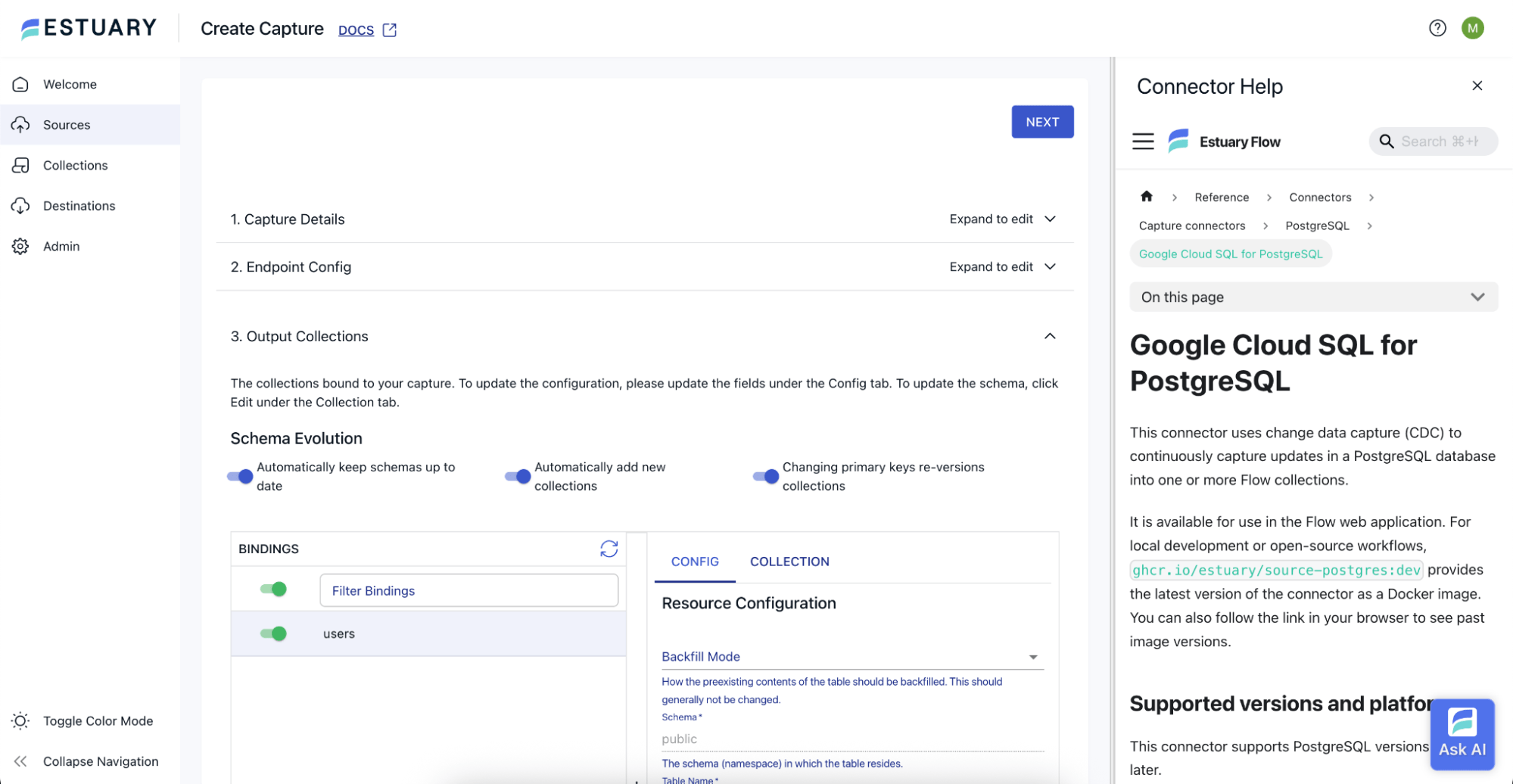1513x784 pixels.
Task: Open the DOCS link
Action: 356,30
